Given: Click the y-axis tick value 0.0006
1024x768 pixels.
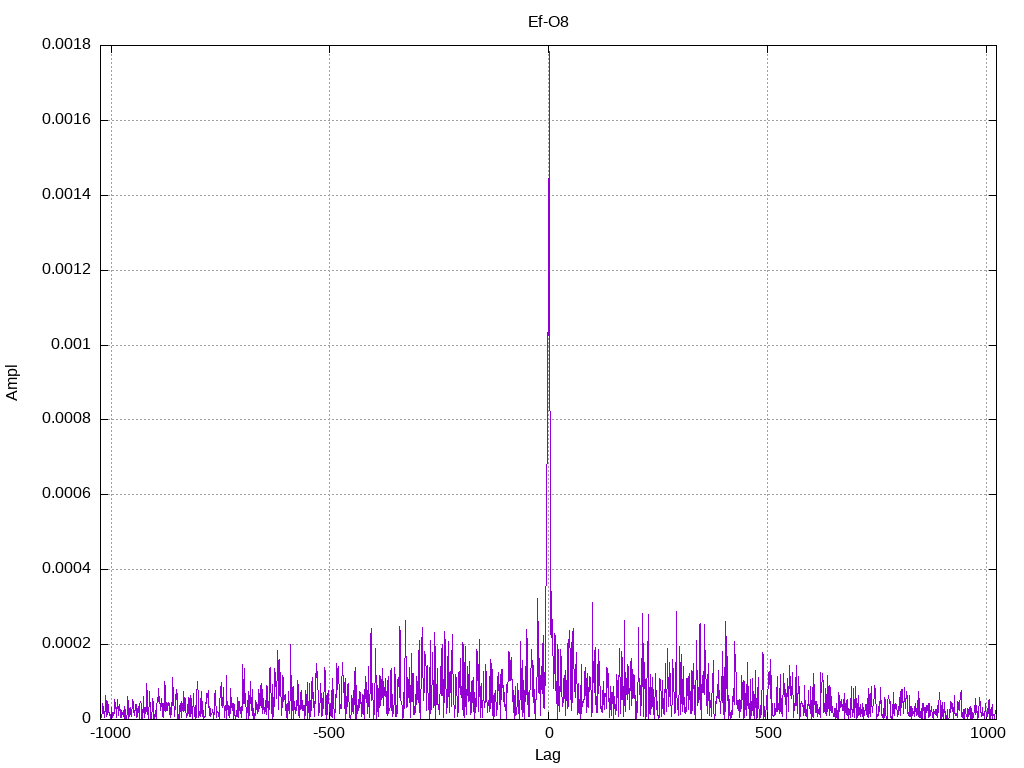Looking at the screenshot, I should point(67,494).
